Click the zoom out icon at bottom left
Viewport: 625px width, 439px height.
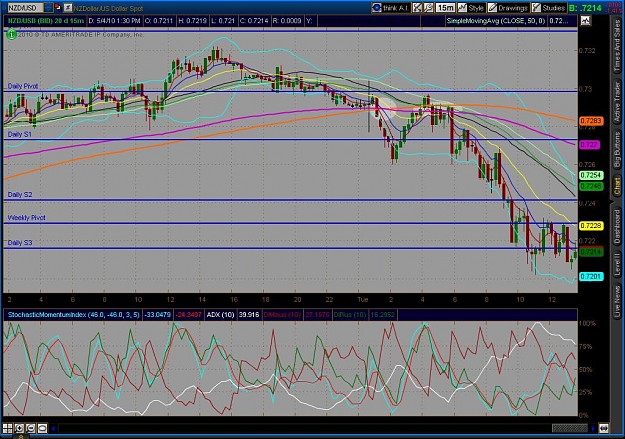click(30, 428)
